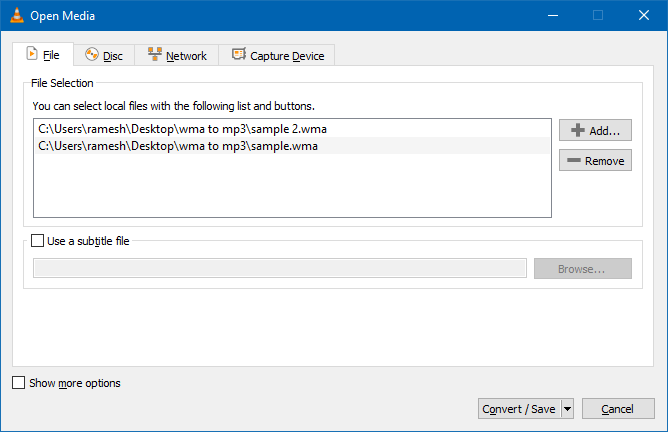The height and width of the screenshot is (432, 668).
Task: Click the Remove button
Action: [595, 161]
